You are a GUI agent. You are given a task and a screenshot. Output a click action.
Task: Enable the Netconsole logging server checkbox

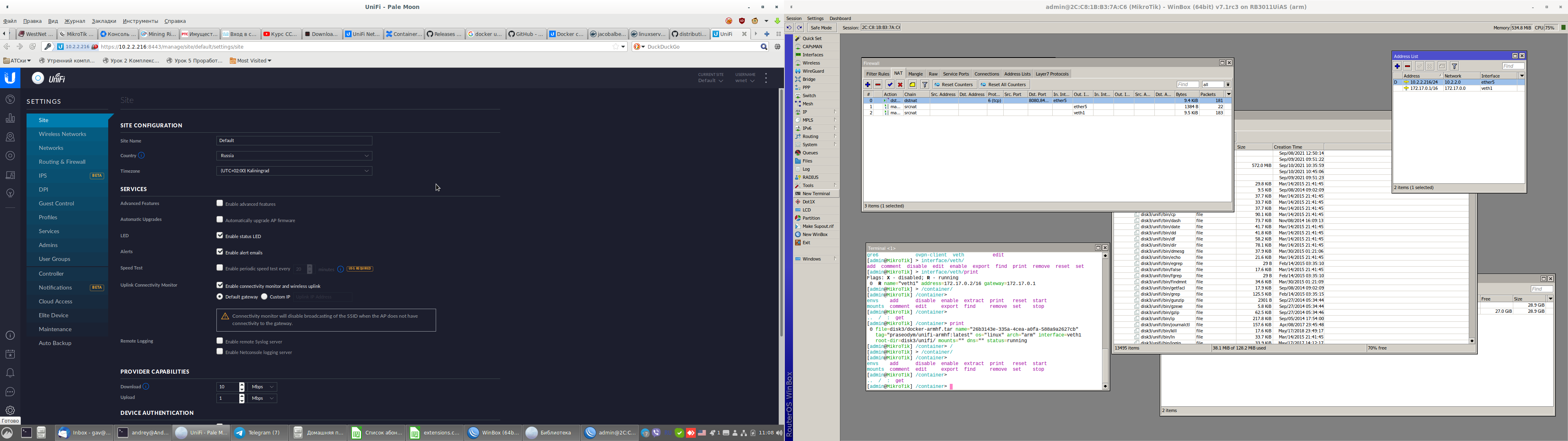pyautogui.click(x=220, y=352)
